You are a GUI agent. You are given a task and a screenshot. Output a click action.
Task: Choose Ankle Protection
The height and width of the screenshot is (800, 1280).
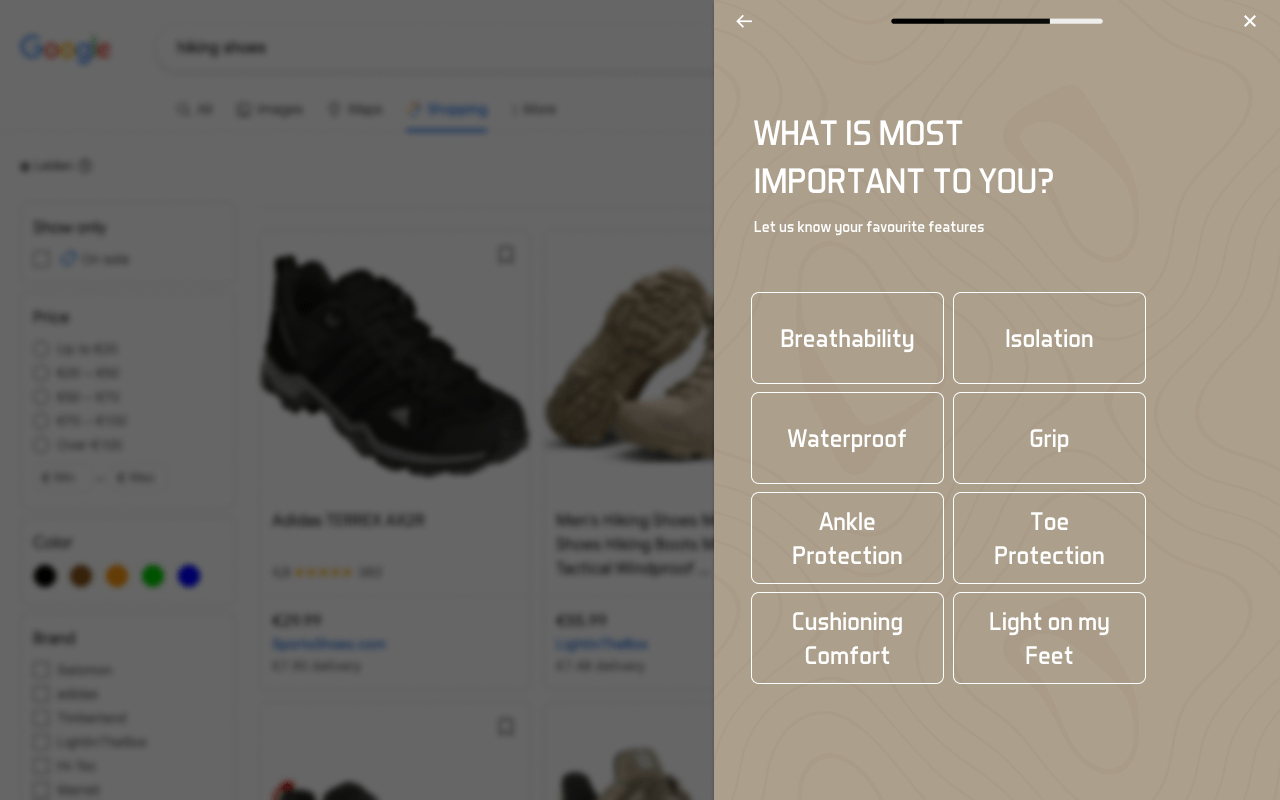click(x=847, y=538)
